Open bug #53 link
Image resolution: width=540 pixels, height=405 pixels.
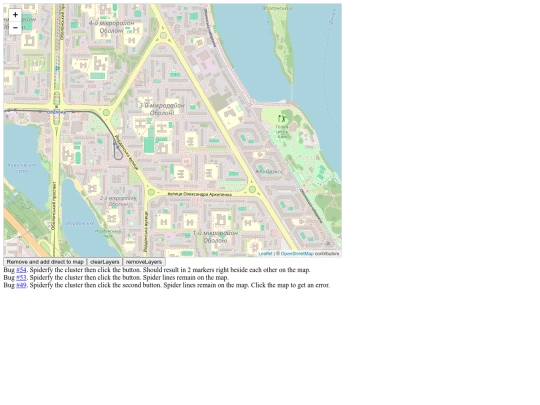21,277
